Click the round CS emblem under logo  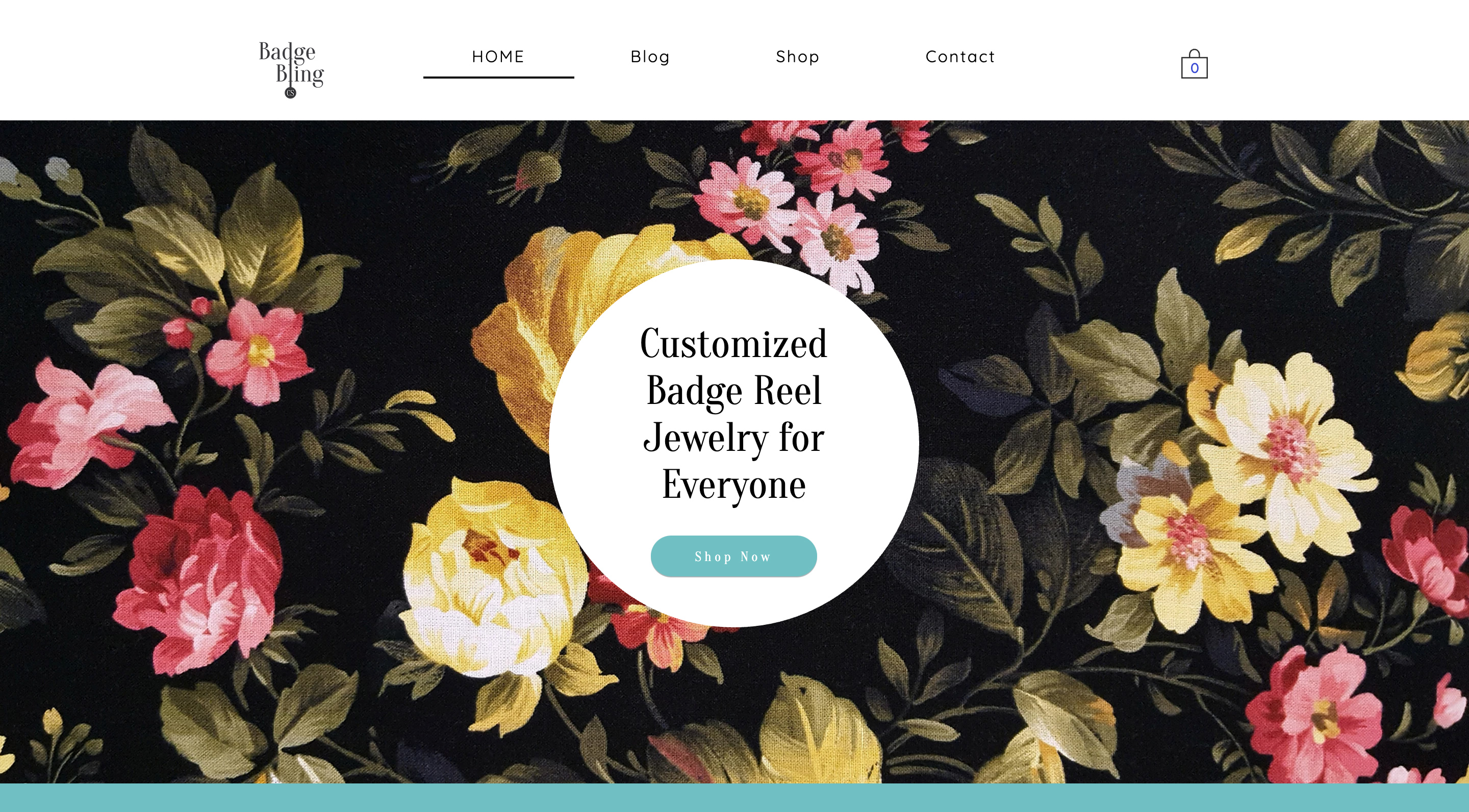[291, 93]
